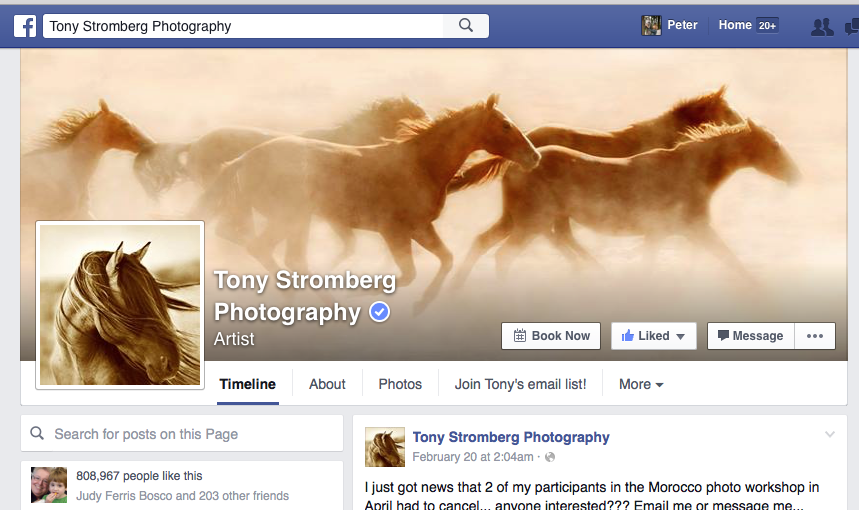The width and height of the screenshot is (859, 510).
Task: Click the calendar icon on Book Now
Action: point(519,336)
